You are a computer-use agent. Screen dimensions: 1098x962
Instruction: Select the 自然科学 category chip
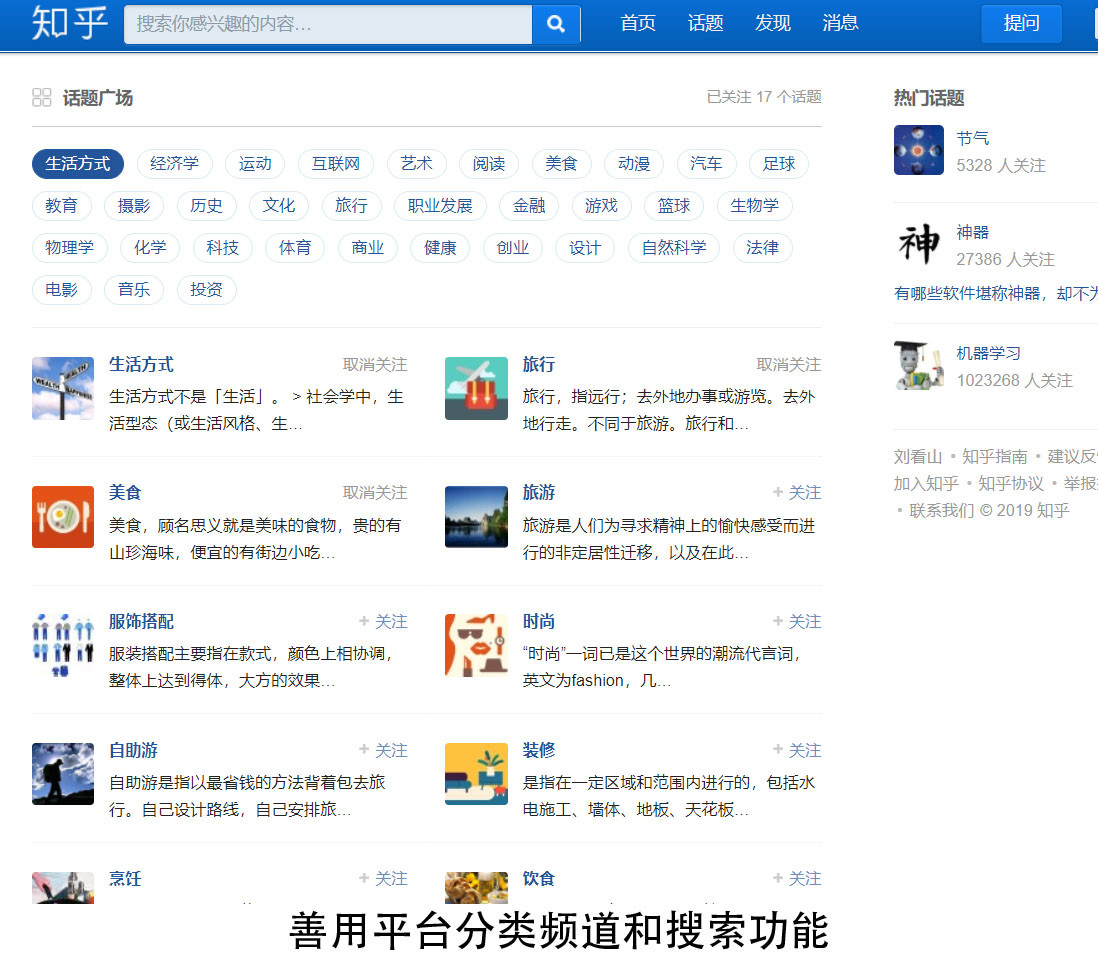[x=673, y=248]
